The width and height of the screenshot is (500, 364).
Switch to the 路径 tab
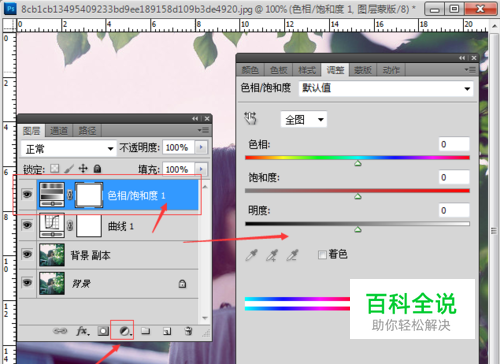coord(87,131)
